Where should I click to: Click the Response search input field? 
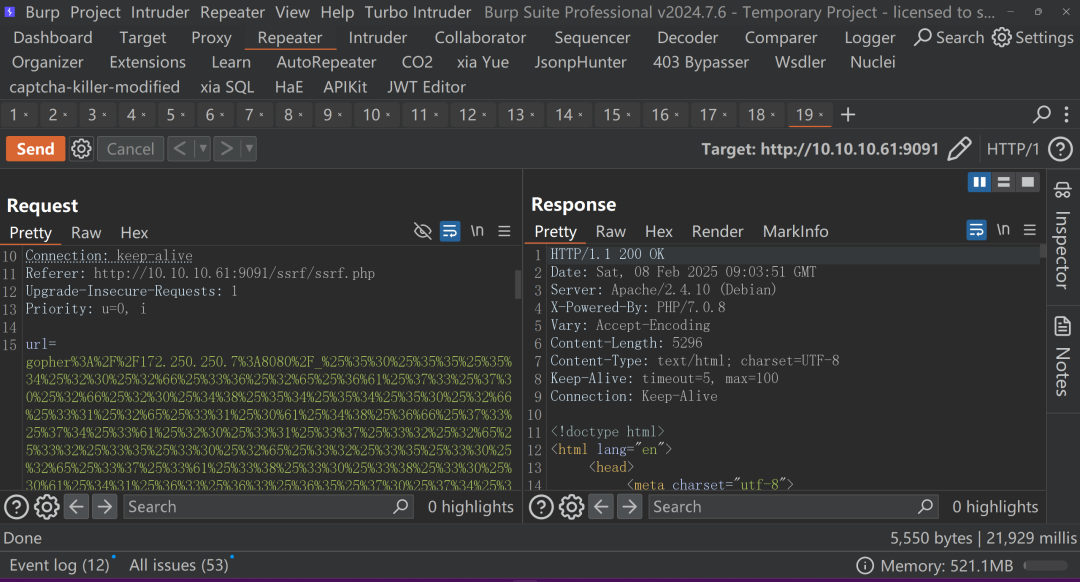point(793,507)
